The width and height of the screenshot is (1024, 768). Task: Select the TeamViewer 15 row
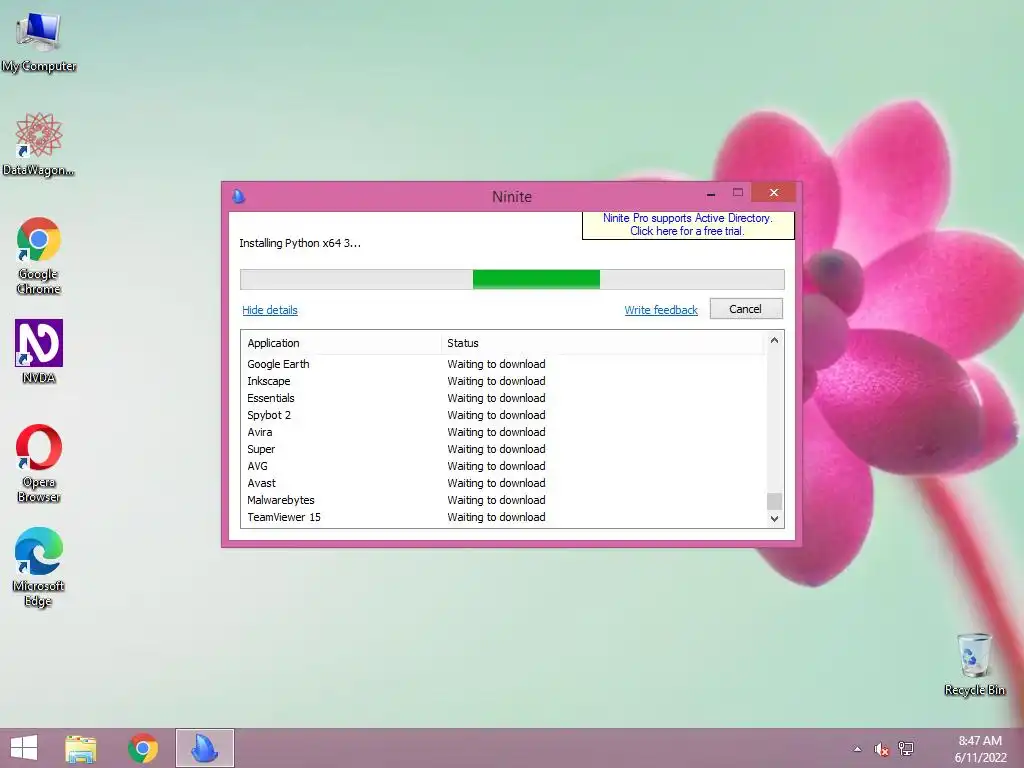point(503,517)
